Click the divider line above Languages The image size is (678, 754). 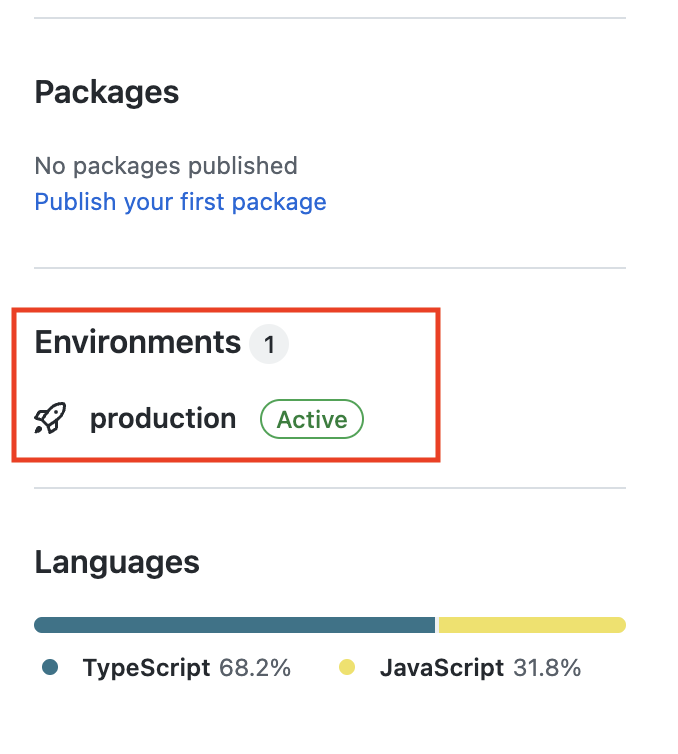[330, 488]
